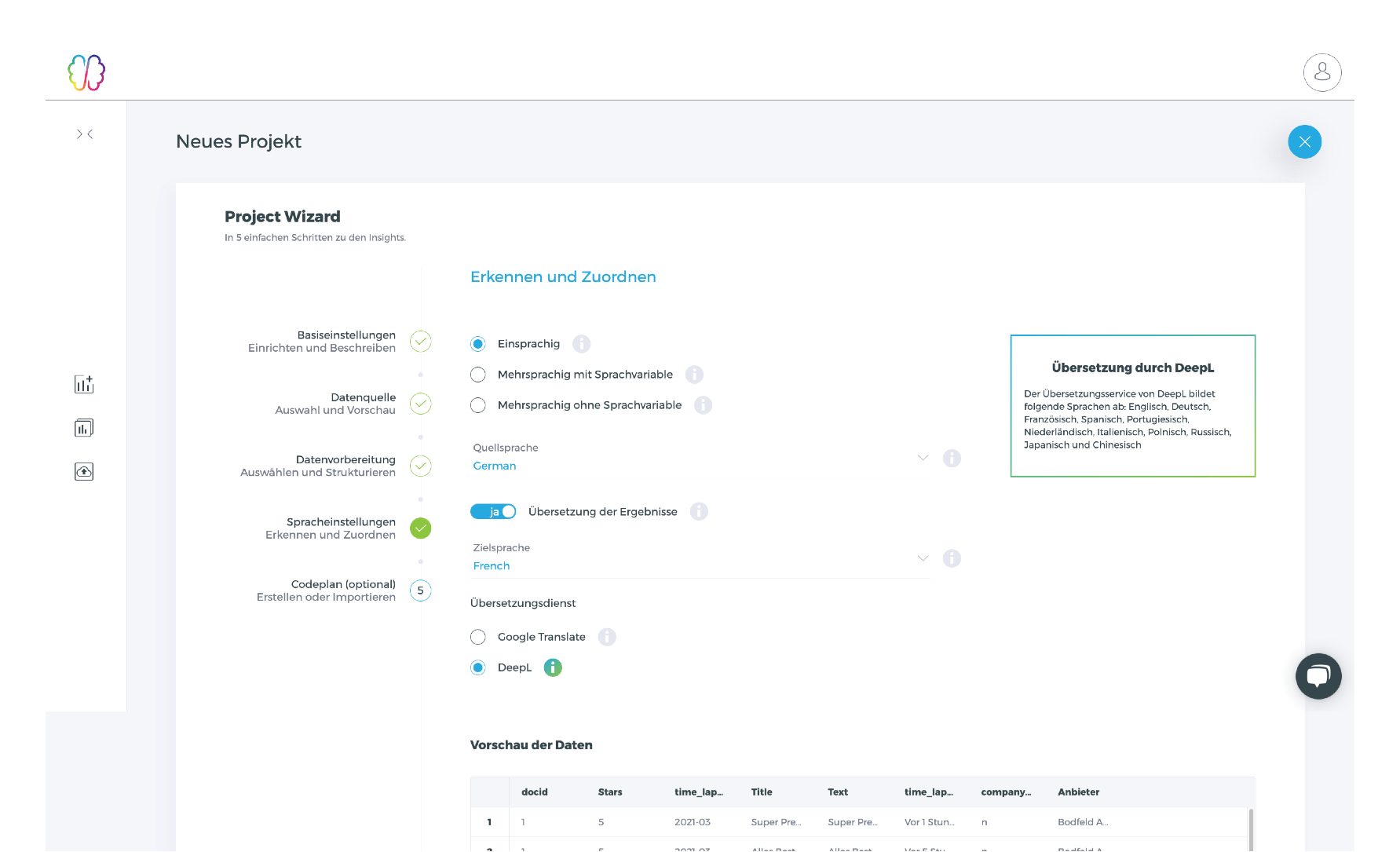1400x852 pixels.
Task: Go to the Datenquelle wizard step
Action: 335,404
